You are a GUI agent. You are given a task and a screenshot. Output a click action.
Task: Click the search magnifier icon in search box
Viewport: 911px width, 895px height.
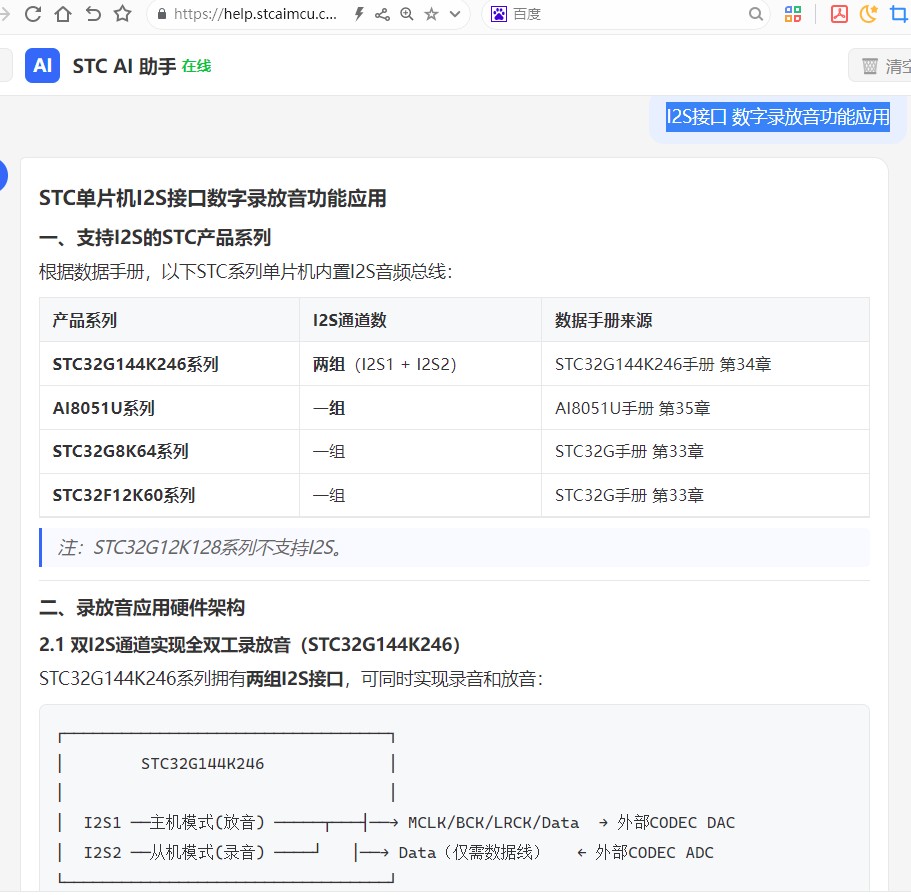coord(755,14)
